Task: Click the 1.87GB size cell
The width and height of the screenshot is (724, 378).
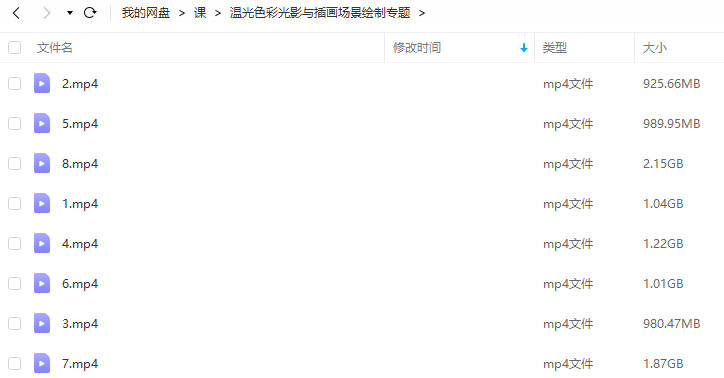Action: click(x=663, y=364)
